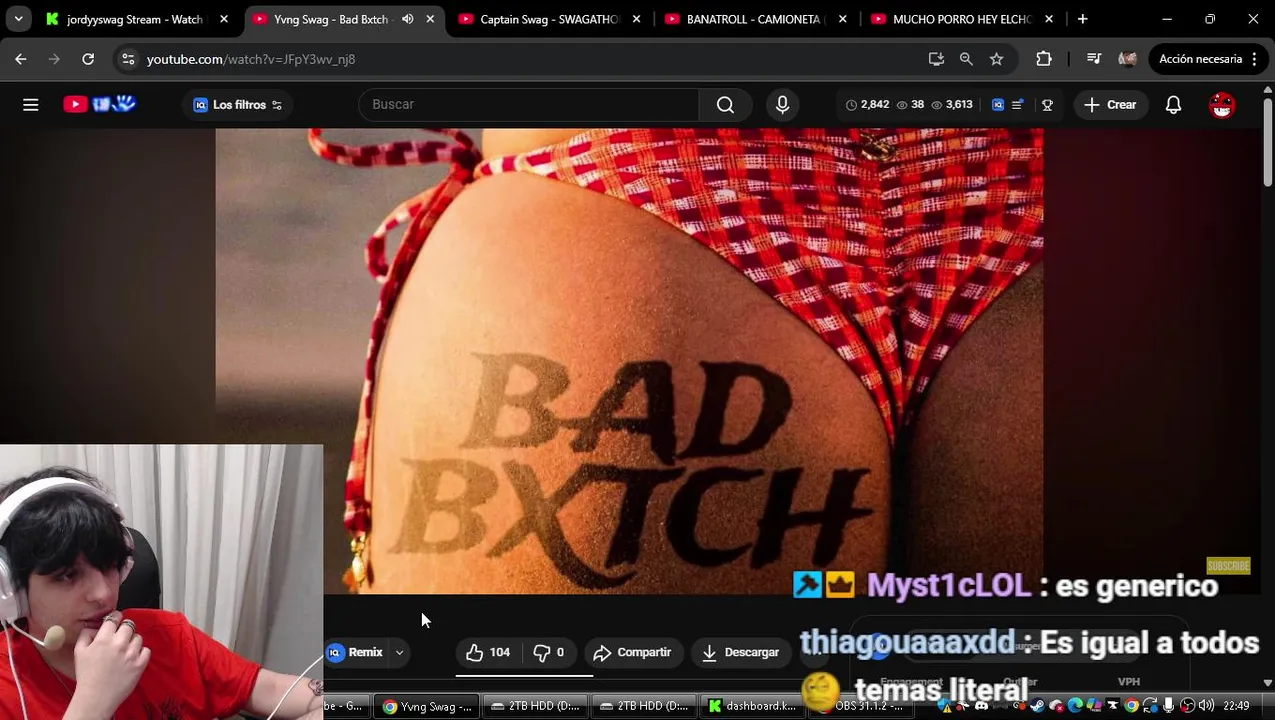Open Los filtros dropdown
The width and height of the screenshot is (1275, 720).
coord(237,104)
